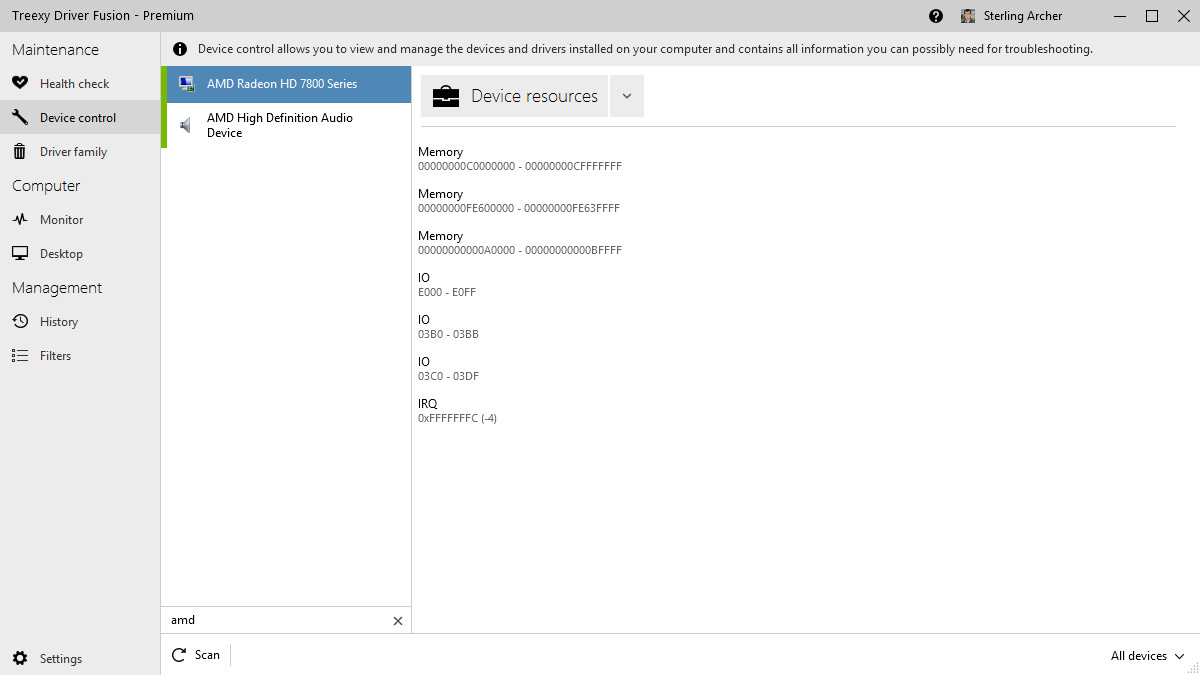Expand the chevron beside Device resources

tap(627, 96)
